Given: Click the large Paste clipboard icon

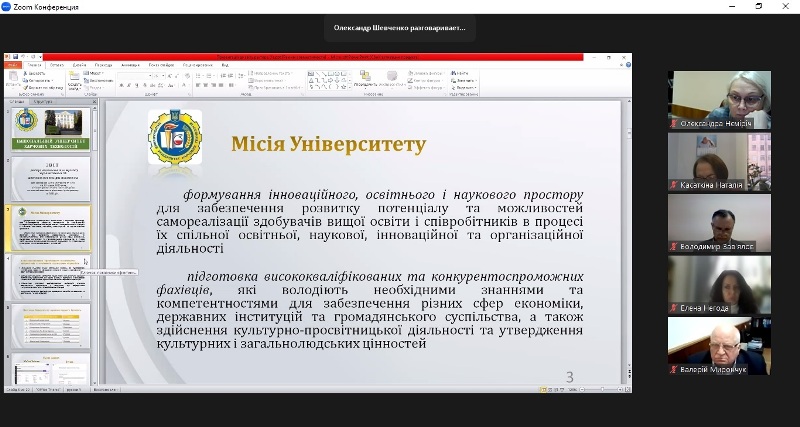Looking at the screenshot, I should click(13, 76).
